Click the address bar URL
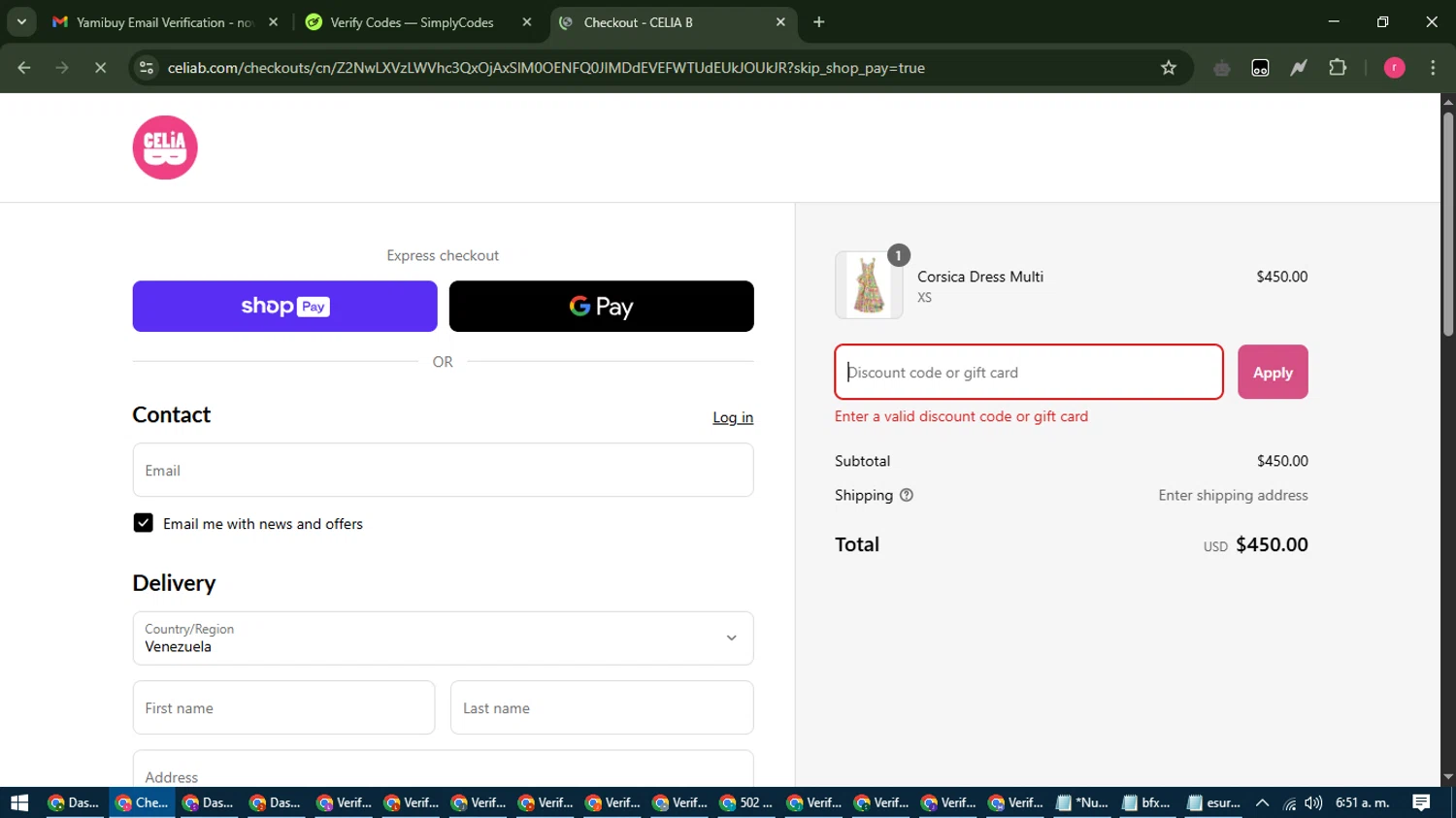Image resolution: width=1456 pixels, height=818 pixels. (546, 68)
